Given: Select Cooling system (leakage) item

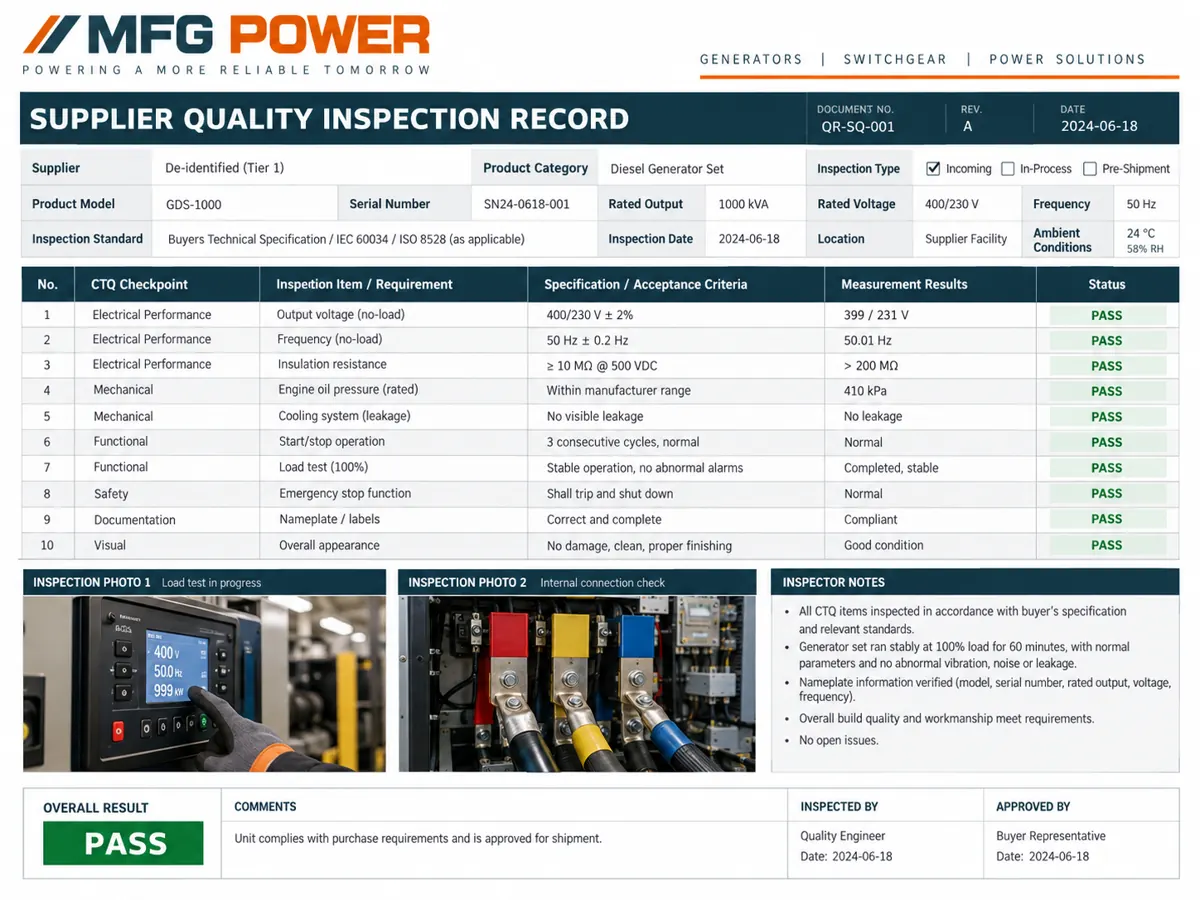Looking at the screenshot, I should [x=344, y=415].
